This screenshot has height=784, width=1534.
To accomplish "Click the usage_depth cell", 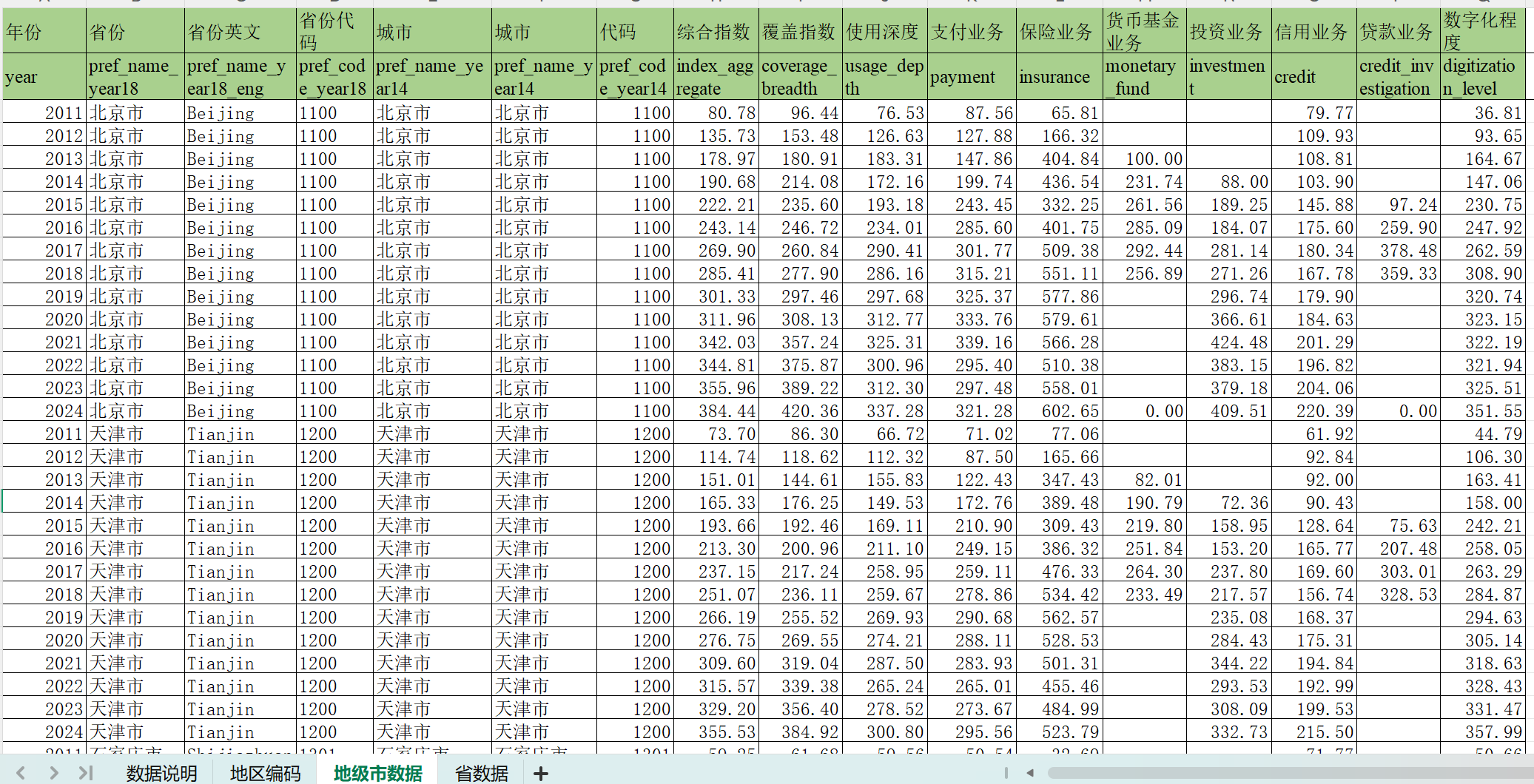I will tap(885, 77).
